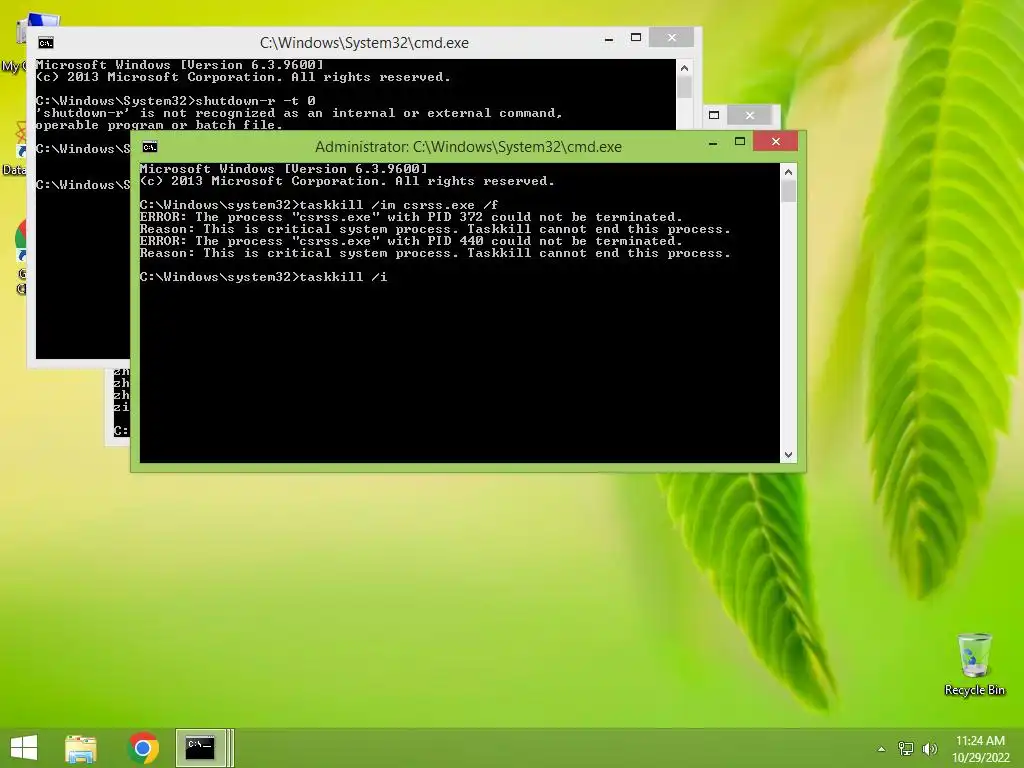Open the clock showing 11:24 AM

(x=980, y=741)
